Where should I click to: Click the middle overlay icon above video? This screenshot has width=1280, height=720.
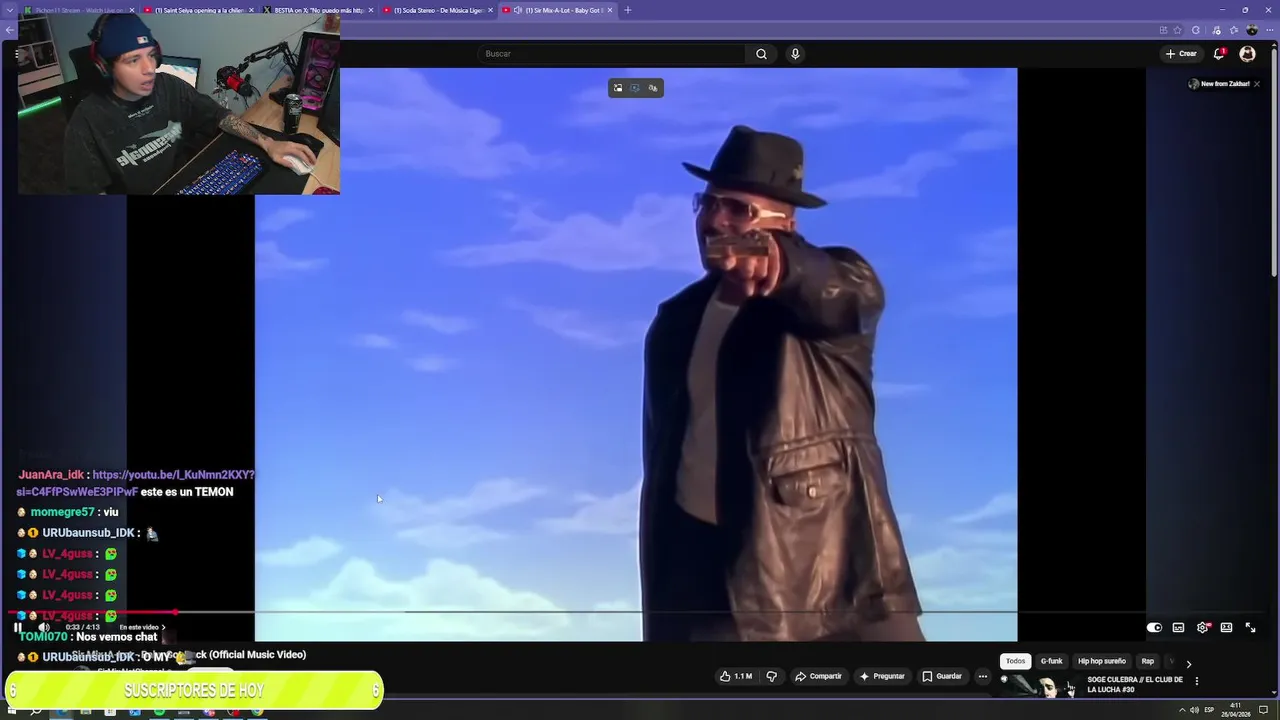pyautogui.click(x=635, y=88)
